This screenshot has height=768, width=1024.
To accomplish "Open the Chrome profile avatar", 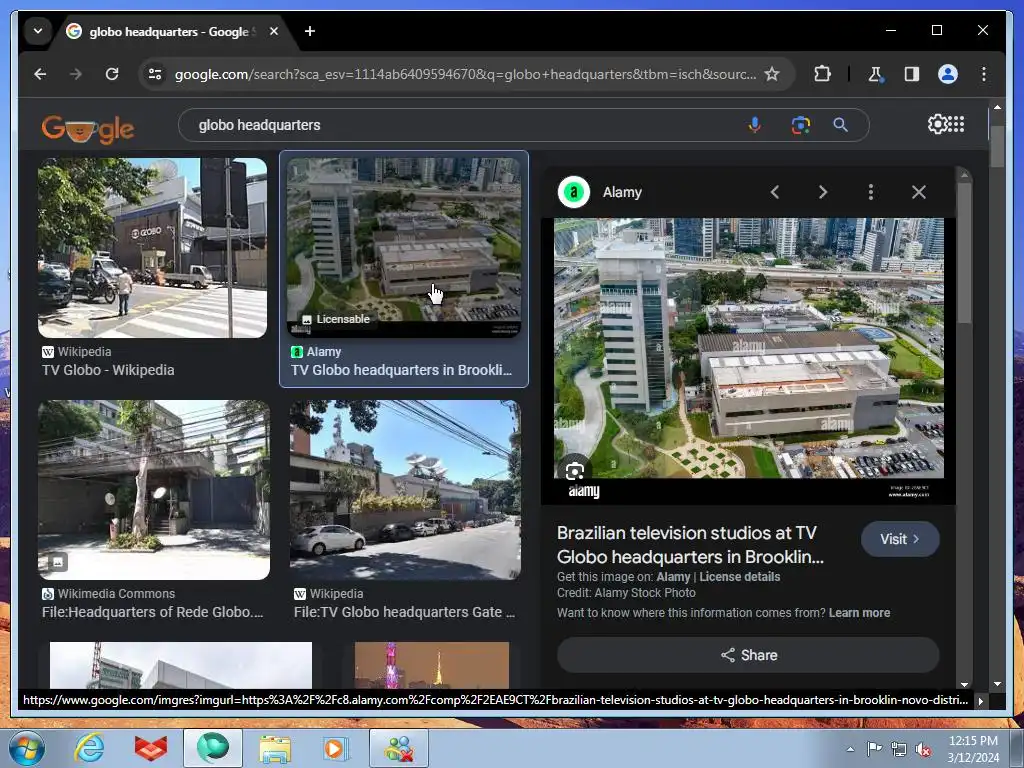I will click(x=948, y=74).
